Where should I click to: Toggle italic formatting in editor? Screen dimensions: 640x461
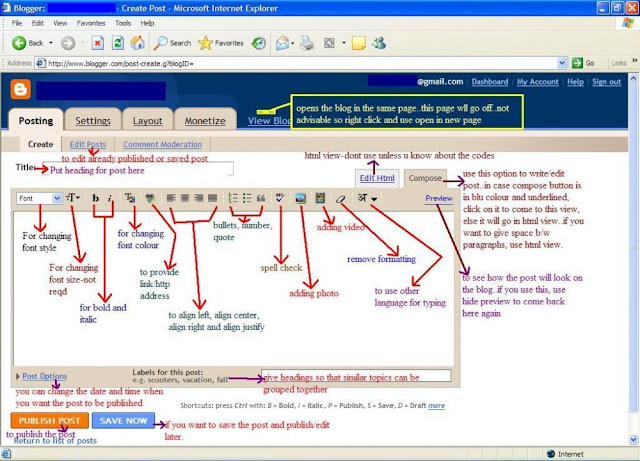tap(110, 198)
